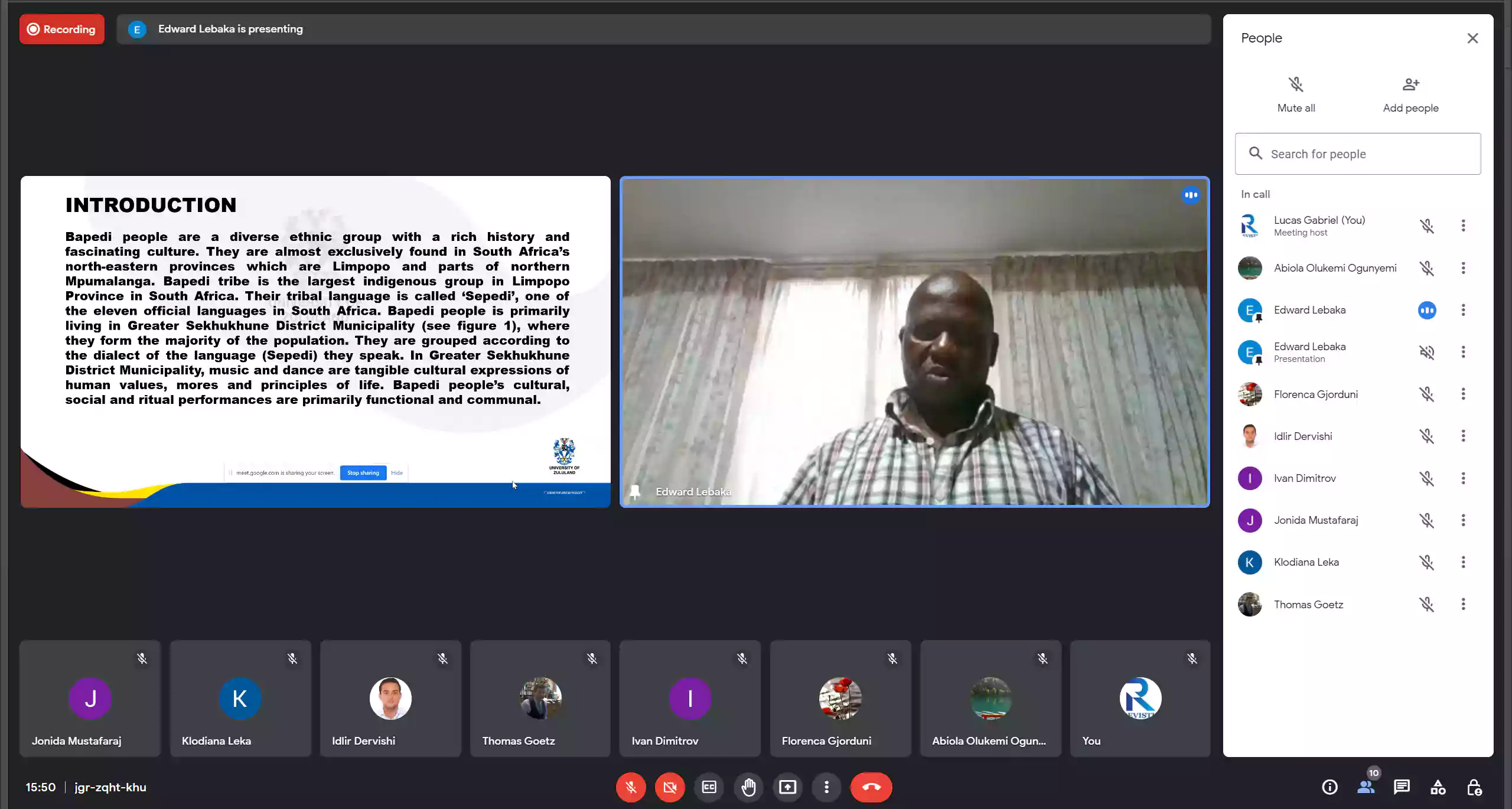The width and height of the screenshot is (1512, 809).
Task: Click the Search for people field
Action: click(1358, 154)
